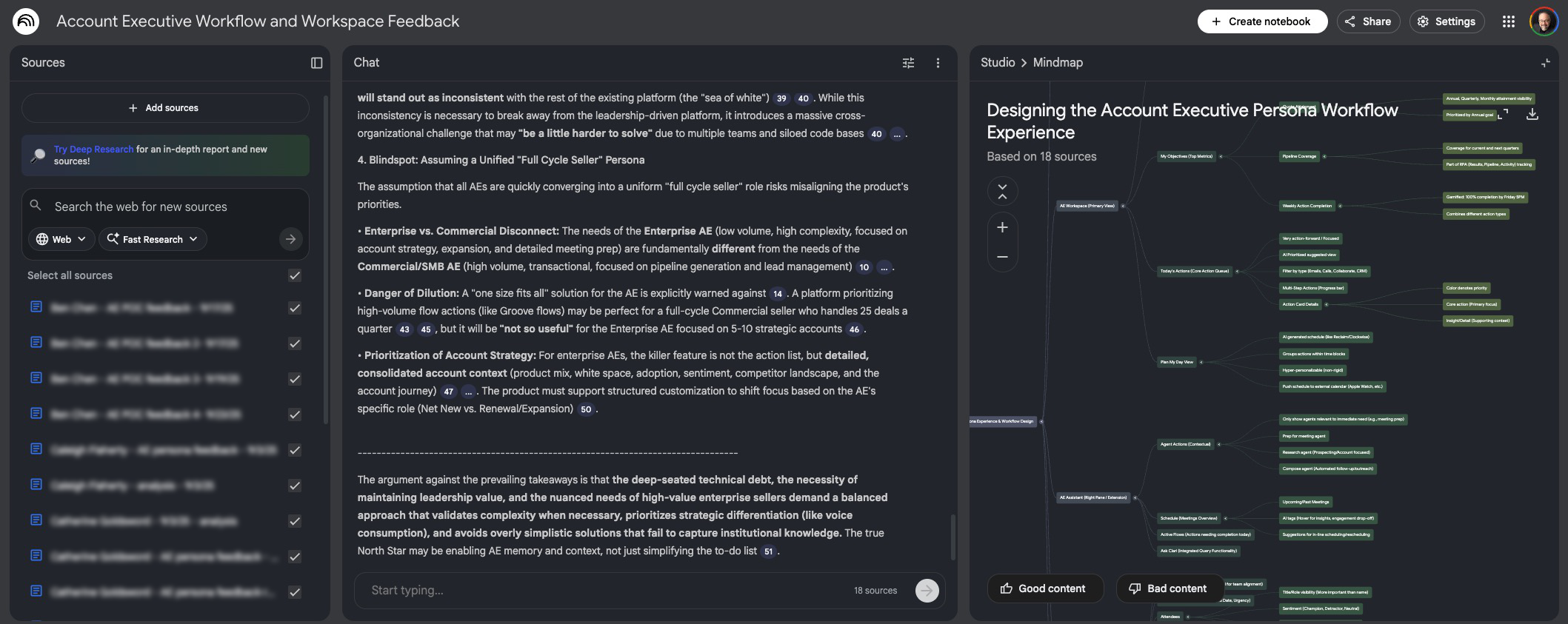Click citation number 39 in chat
Screen dimensions: 1568x624
[x=781, y=98]
